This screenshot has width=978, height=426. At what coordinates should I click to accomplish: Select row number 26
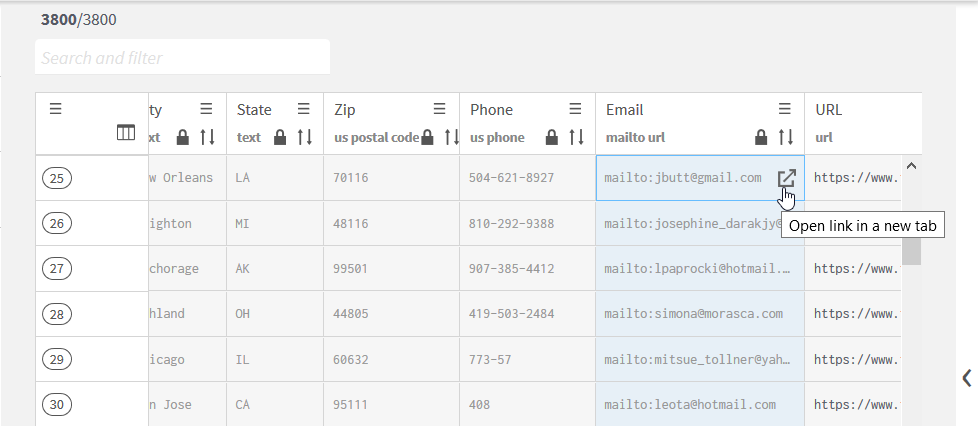coord(57,224)
